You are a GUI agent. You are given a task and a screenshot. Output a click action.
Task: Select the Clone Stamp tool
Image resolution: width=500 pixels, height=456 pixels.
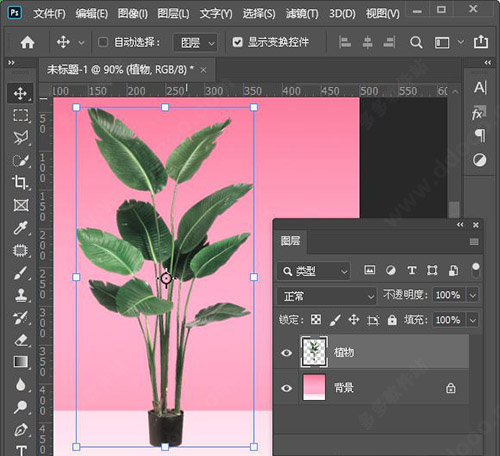click(x=20, y=295)
